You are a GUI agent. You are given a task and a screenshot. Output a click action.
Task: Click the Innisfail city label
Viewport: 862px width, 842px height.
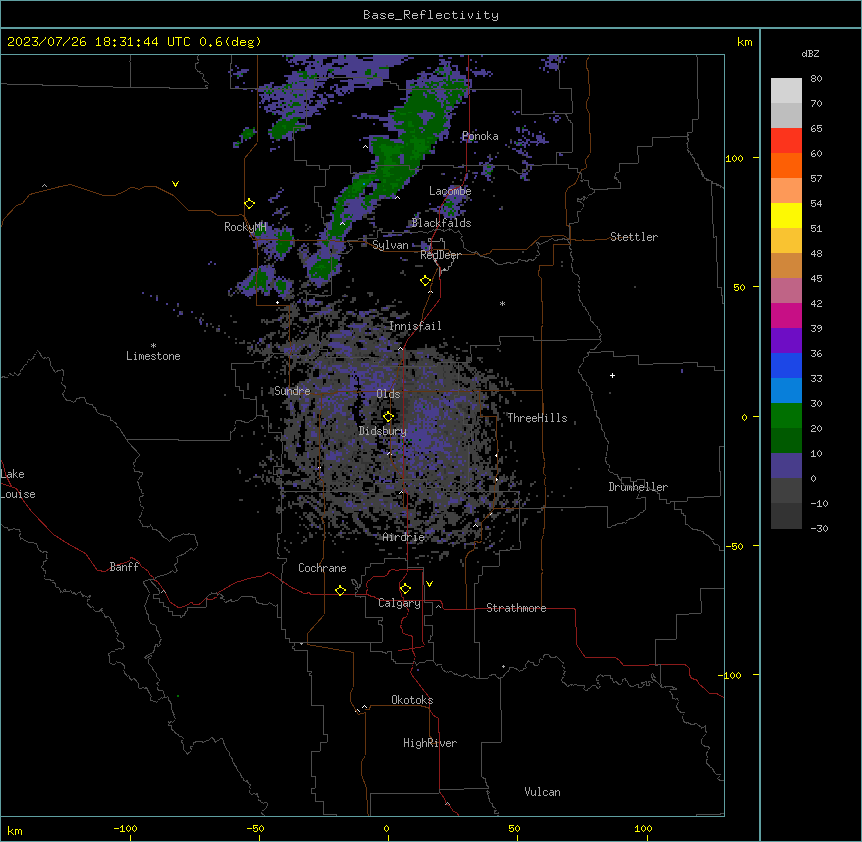pos(415,326)
